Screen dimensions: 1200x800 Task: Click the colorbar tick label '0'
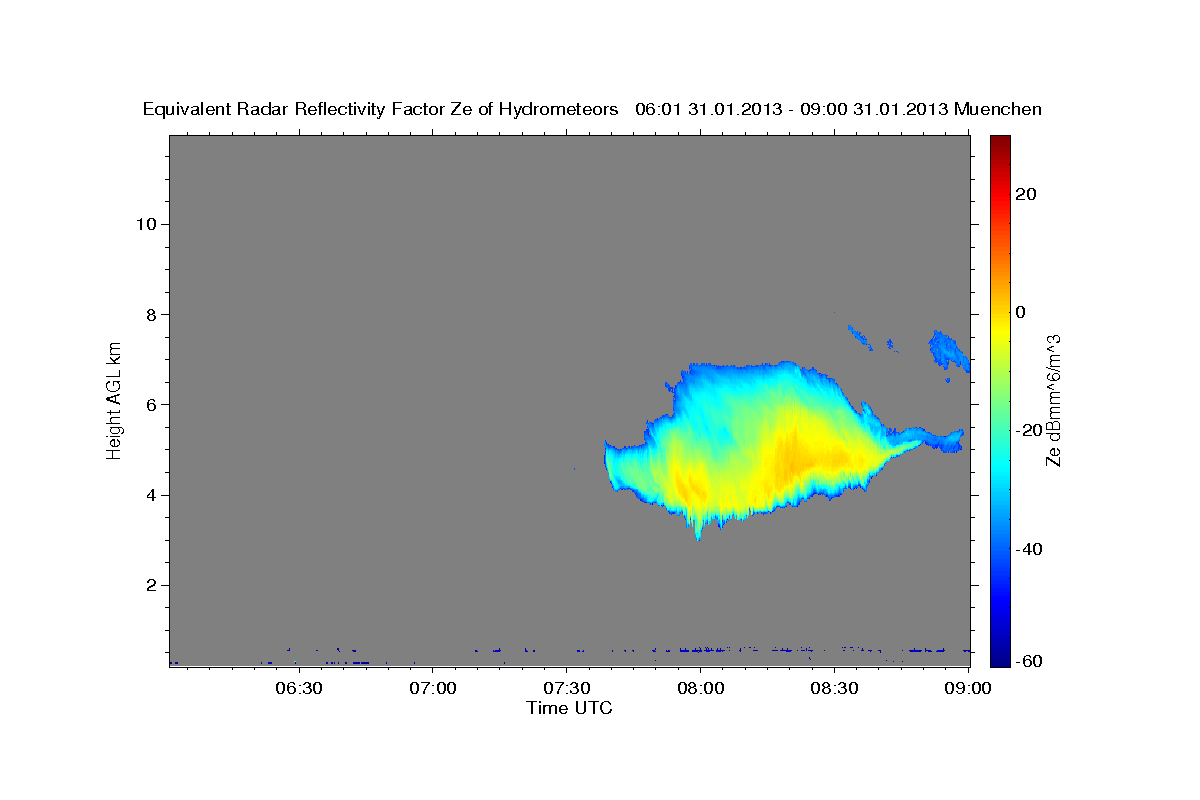[1022, 312]
